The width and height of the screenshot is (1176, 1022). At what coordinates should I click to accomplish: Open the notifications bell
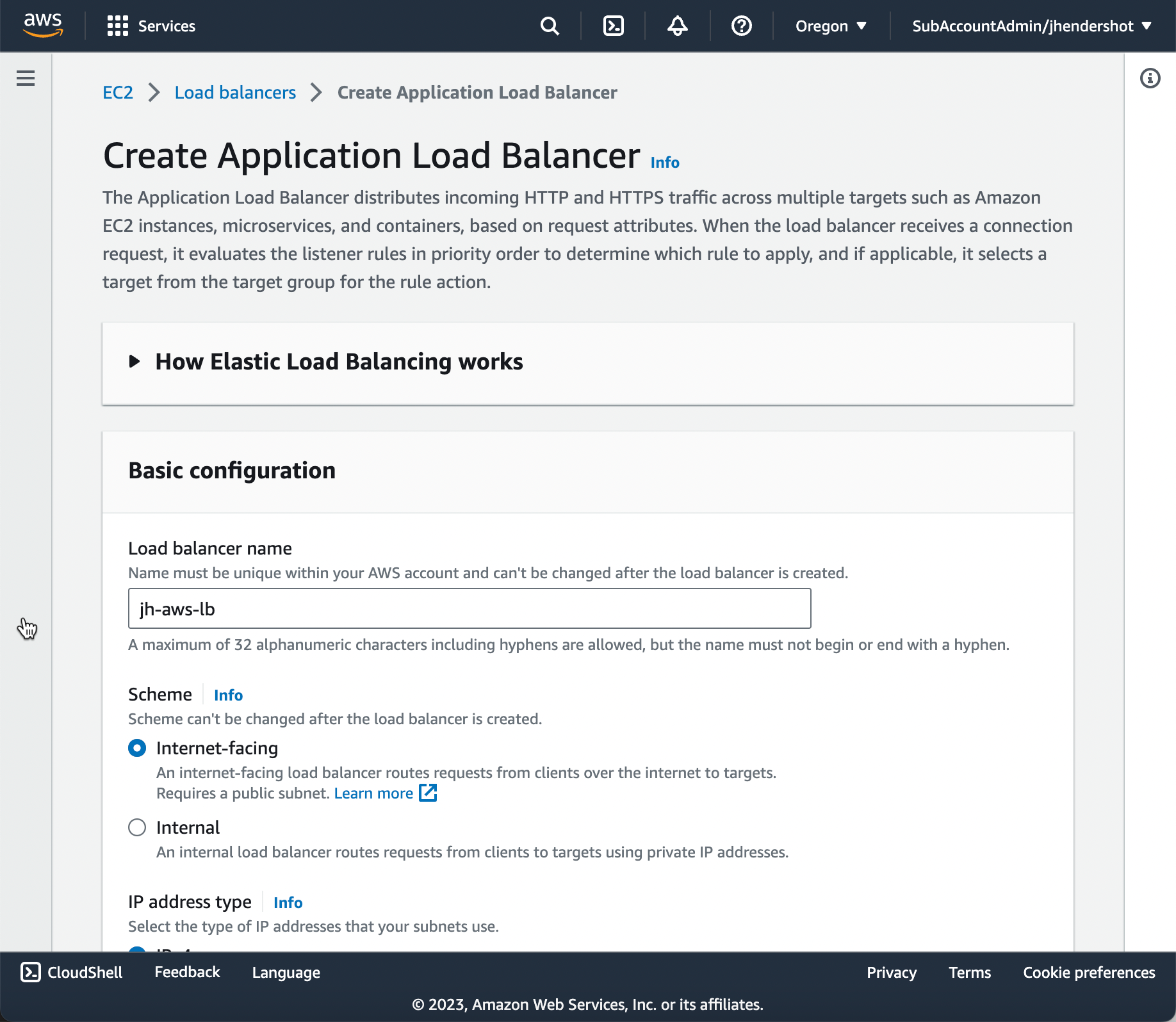coord(677,26)
